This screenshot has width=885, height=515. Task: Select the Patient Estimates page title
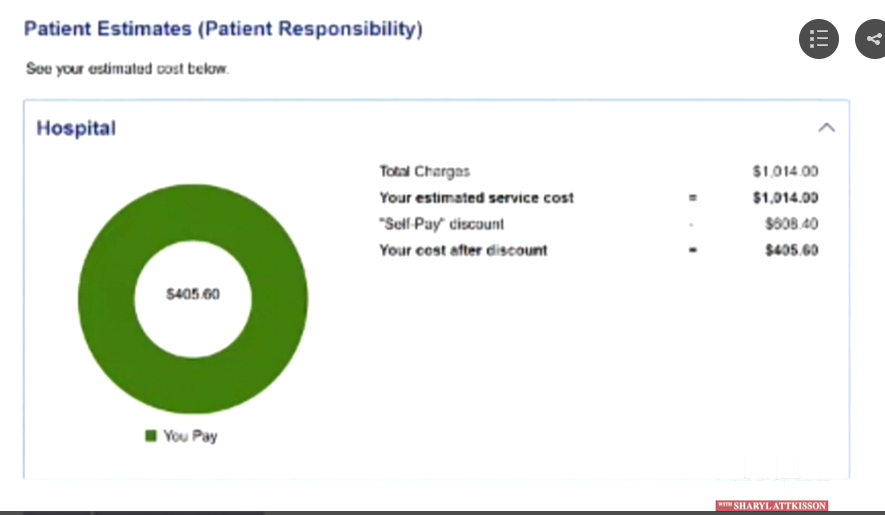coord(223,29)
